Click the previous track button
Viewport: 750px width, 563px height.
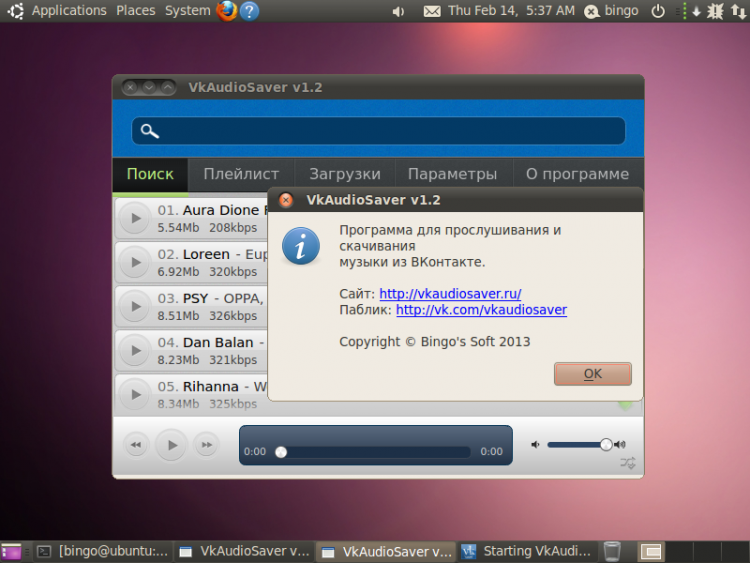pos(136,445)
